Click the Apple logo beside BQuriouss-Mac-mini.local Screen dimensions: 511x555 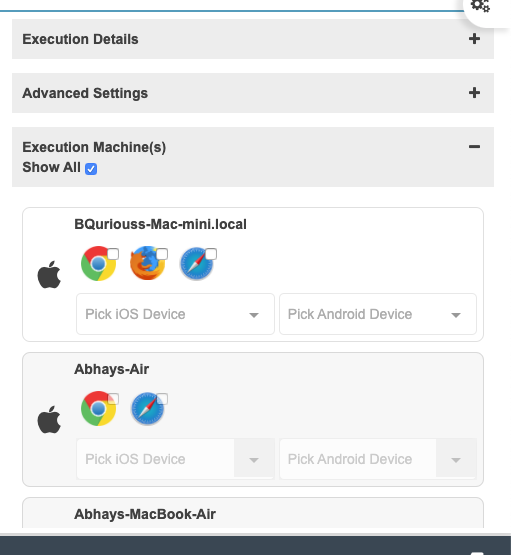49,275
